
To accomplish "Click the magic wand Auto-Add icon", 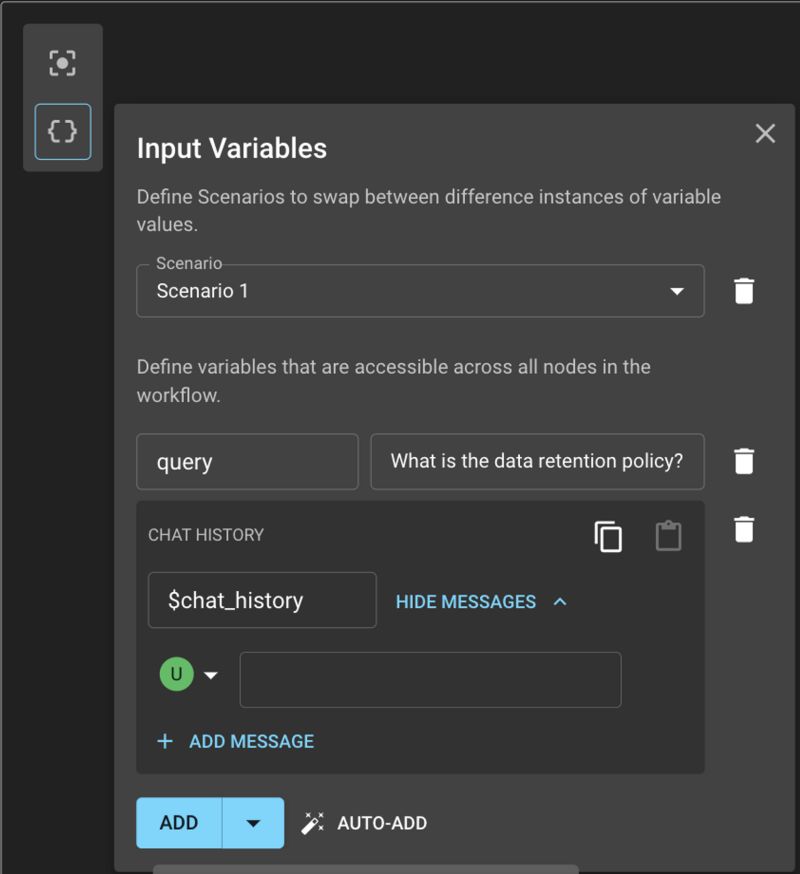I will (x=313, y=823).
